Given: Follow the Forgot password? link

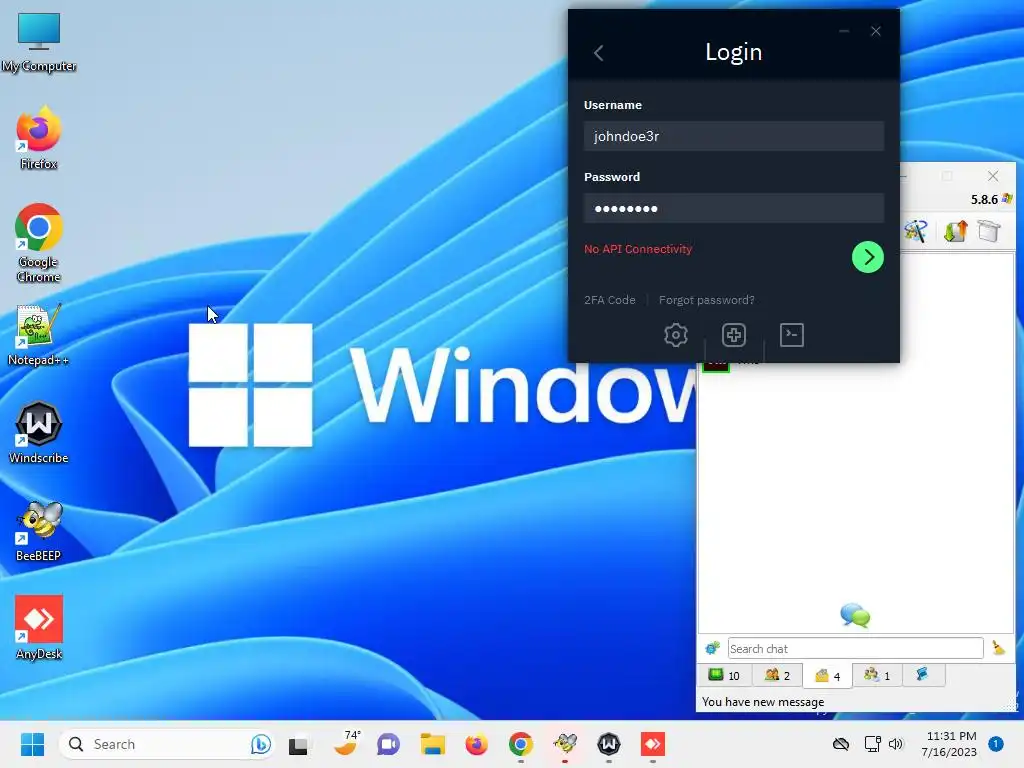Looking at the screenshot, I should tap(706, 300).
